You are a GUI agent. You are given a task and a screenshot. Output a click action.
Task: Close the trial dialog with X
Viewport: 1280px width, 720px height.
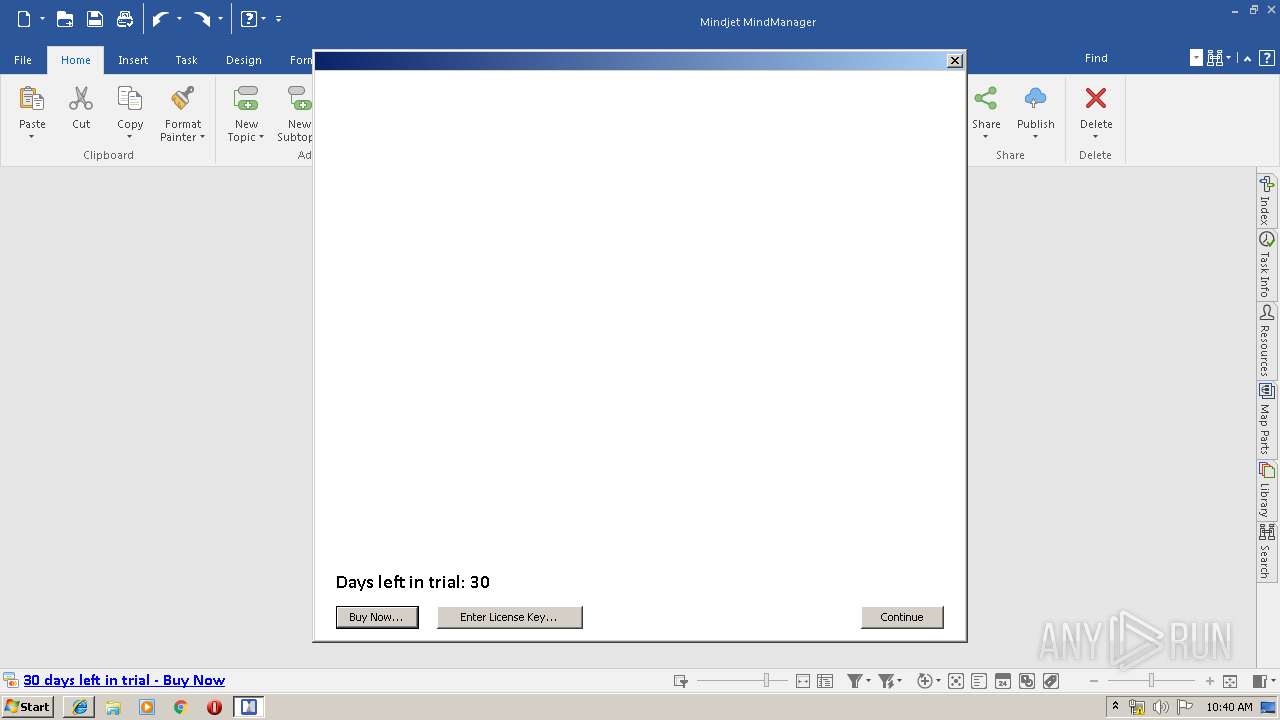[x=955, y=60]
